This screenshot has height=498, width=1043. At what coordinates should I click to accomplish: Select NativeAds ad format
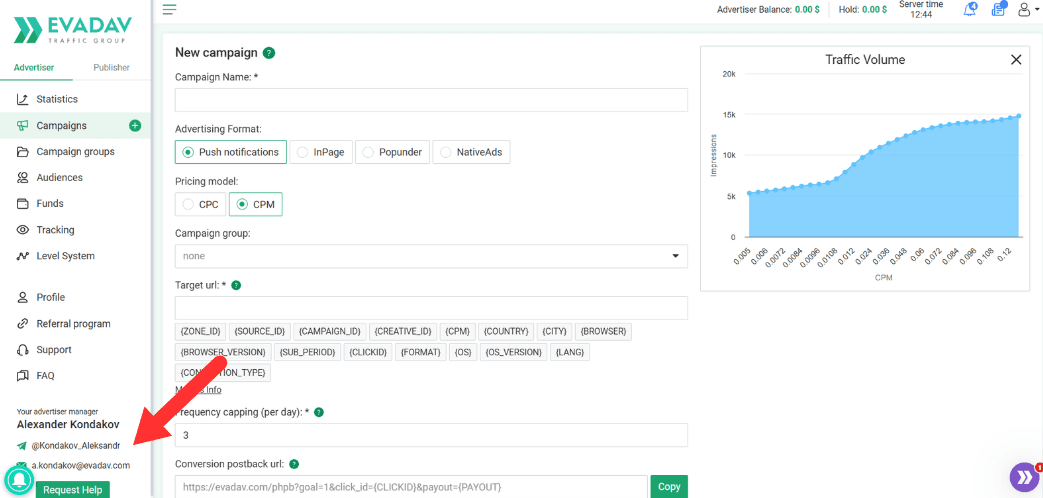pyautogui.click(x=472, y=152)
